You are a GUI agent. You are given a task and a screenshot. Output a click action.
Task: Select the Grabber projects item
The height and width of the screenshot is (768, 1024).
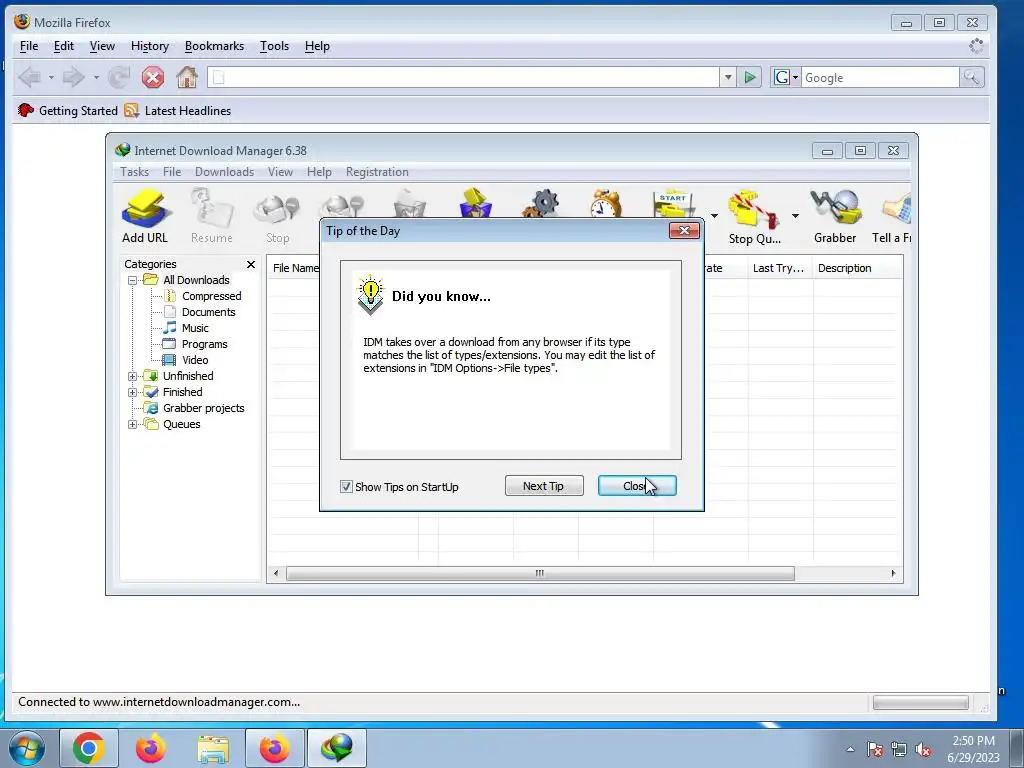pos(204,408)
